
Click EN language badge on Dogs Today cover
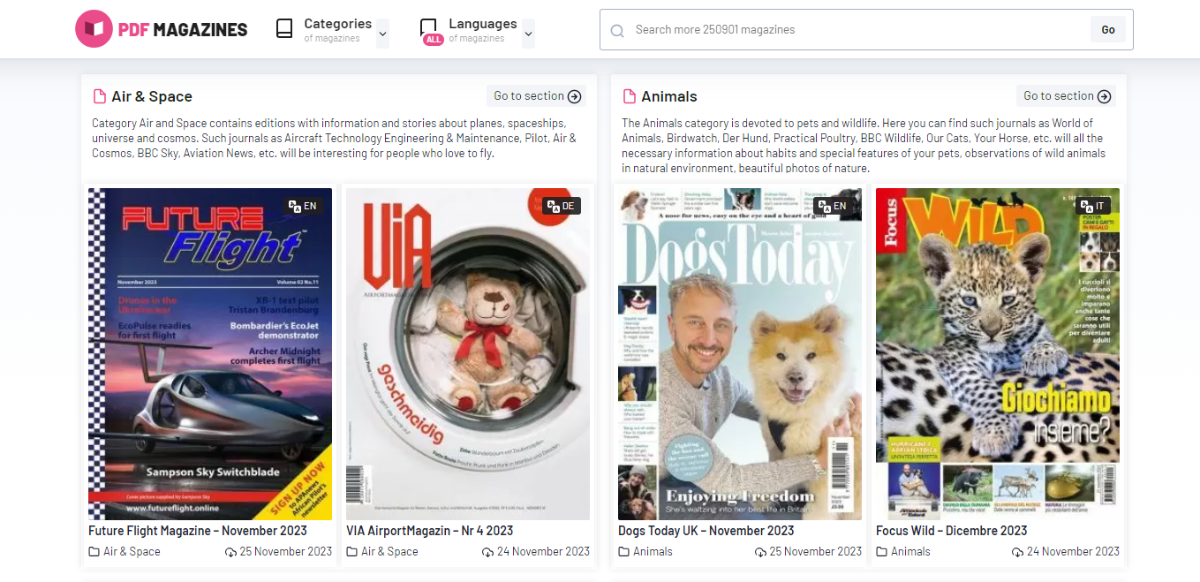click(833, 206)
